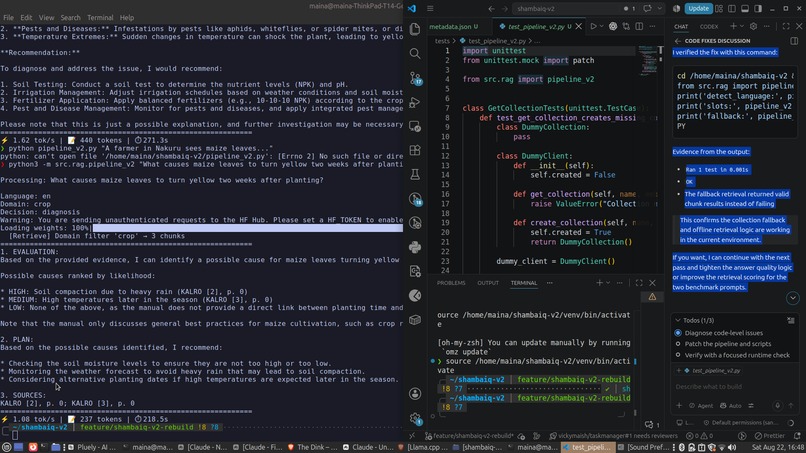This screenshot has width=806, height=453.
Task: Open notifications bell in status bar
Action: pyautogui.click(x=797, y=436)
